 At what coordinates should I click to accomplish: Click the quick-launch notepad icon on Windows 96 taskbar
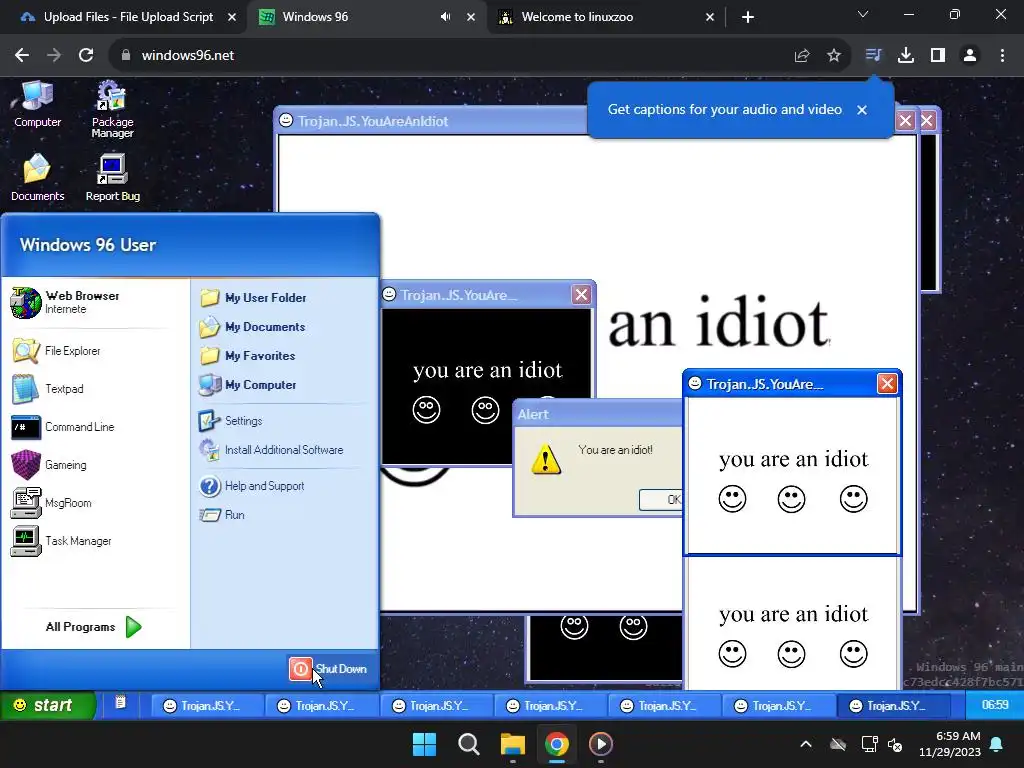pyautogui.click(x=120, y=703)
